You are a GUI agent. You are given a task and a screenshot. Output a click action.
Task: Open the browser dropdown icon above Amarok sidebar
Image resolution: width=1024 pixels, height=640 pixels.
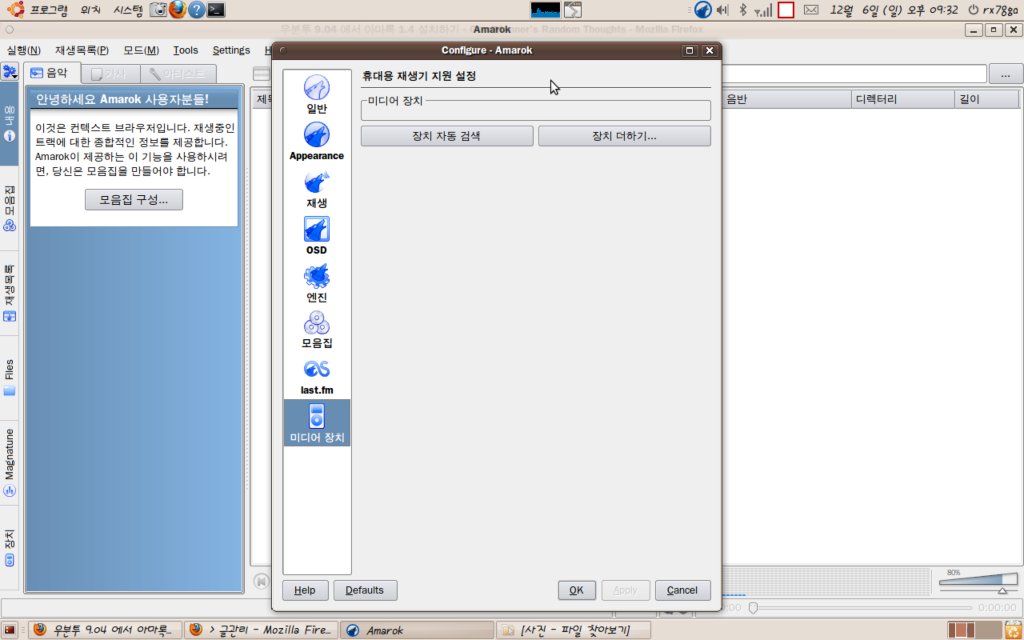(x=9, y=72)
